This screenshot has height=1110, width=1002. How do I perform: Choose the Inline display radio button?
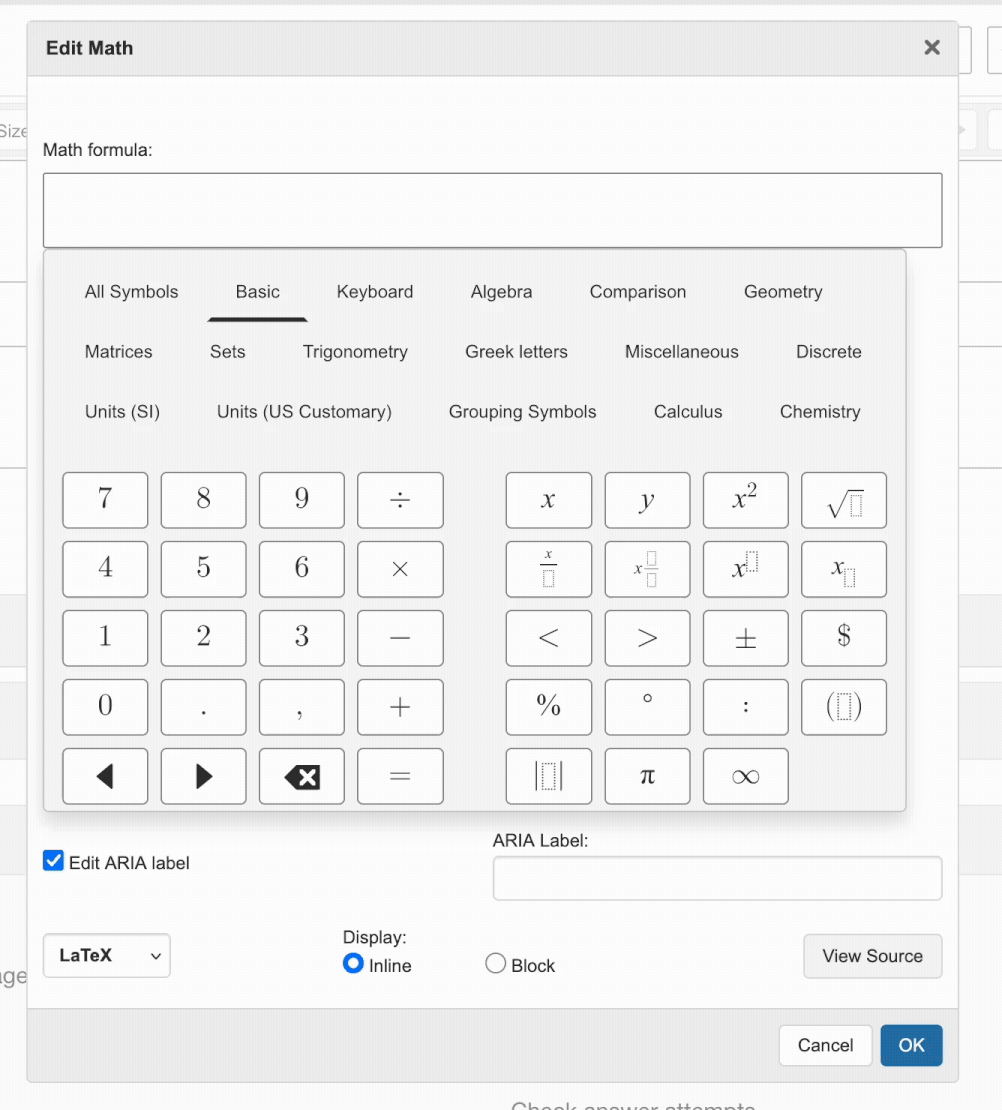coord(353,964)
